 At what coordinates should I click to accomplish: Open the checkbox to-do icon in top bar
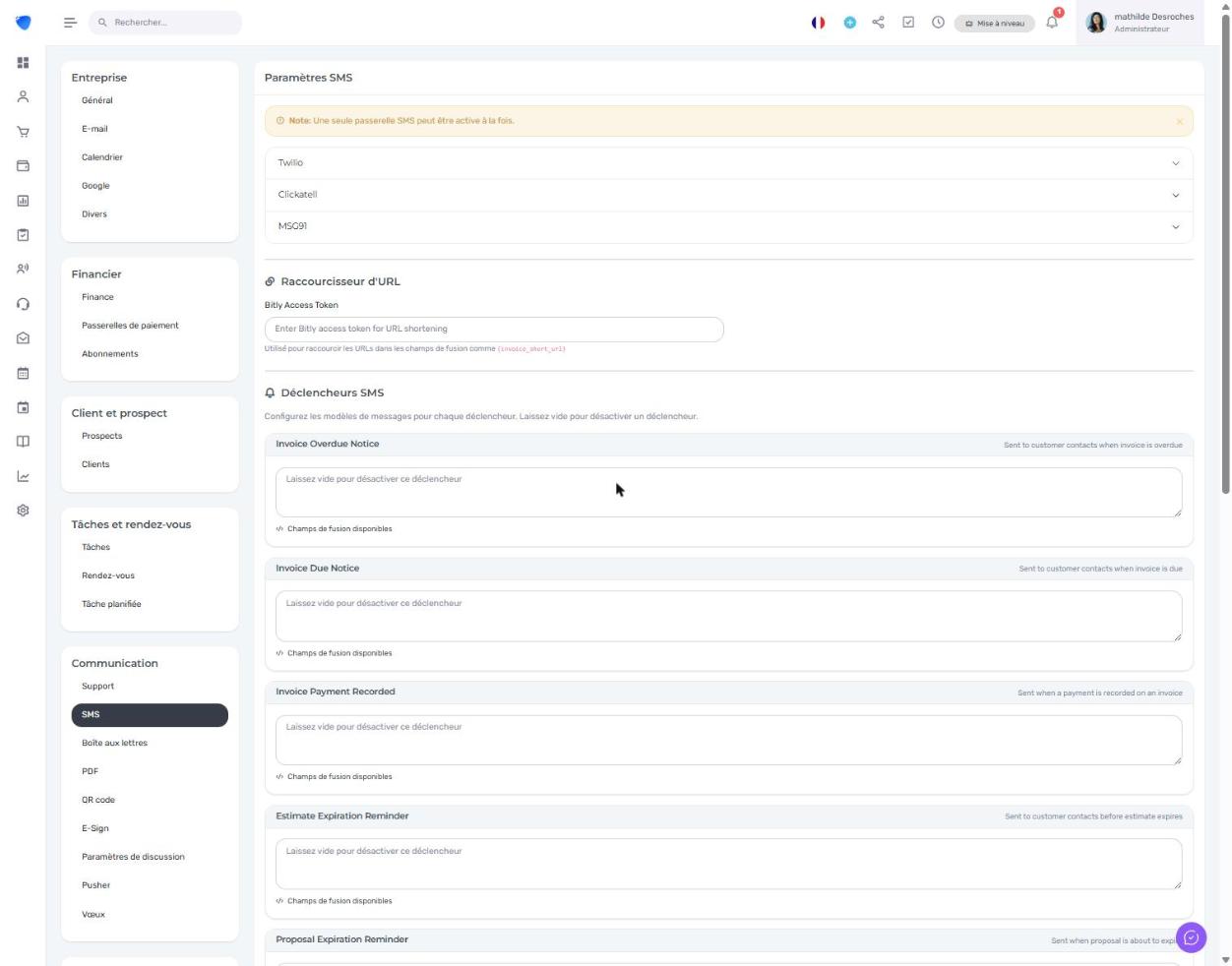[908, 23]
